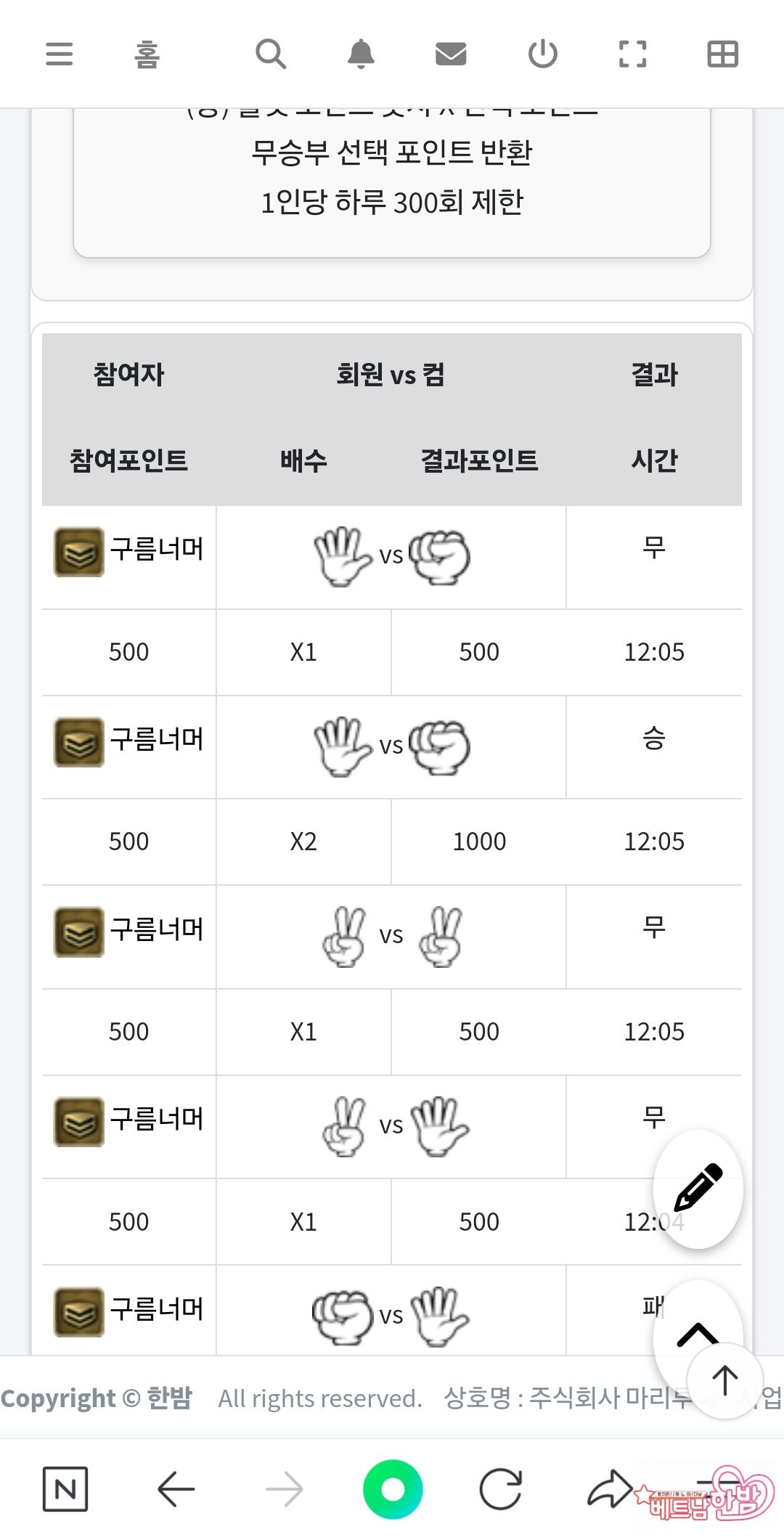Tap the browser share arrow

pos(610,1489)
